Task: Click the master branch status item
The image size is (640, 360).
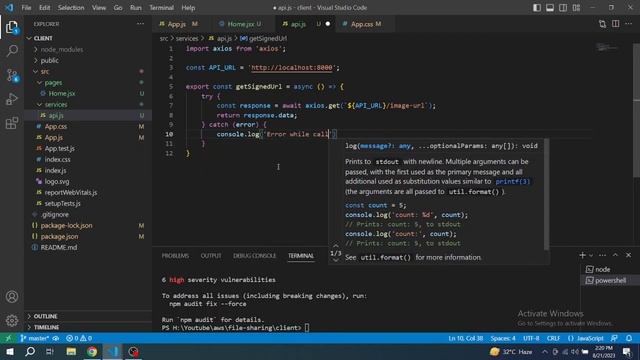Action: click(35, 338)
